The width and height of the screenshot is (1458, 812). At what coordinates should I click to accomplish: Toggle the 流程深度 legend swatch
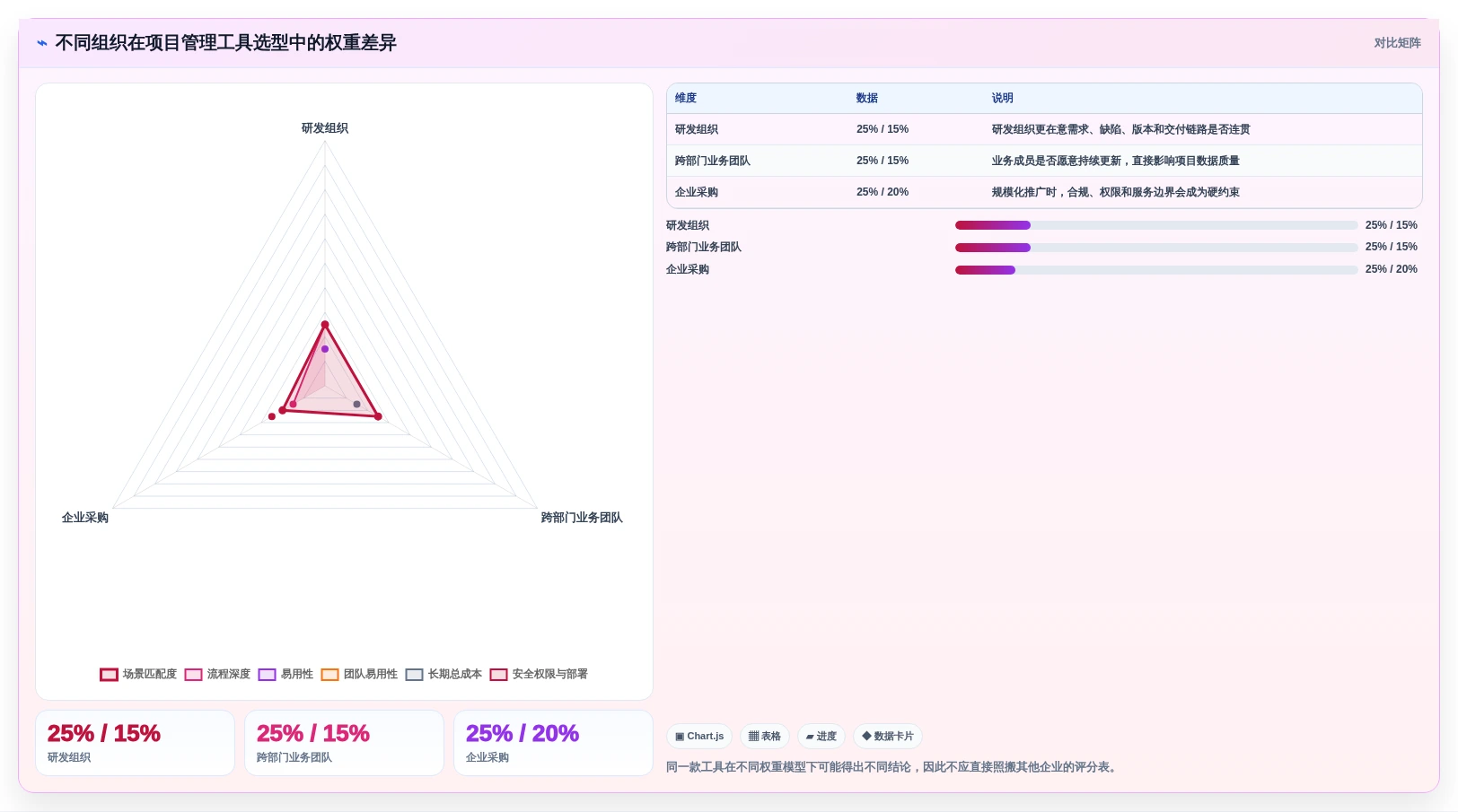pos(193,675)
